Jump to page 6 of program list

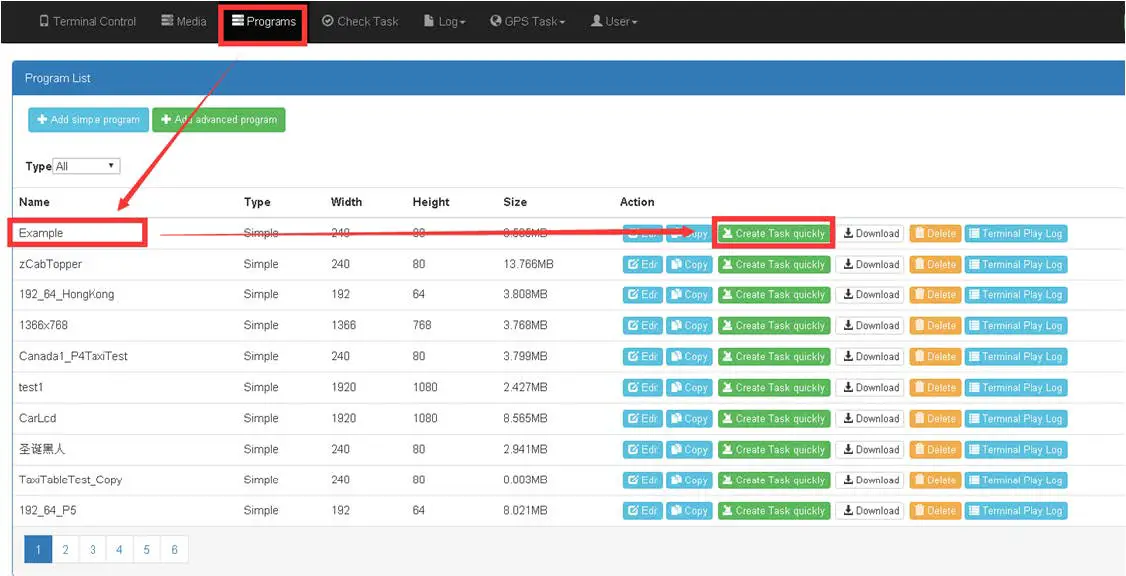[174, 550]
